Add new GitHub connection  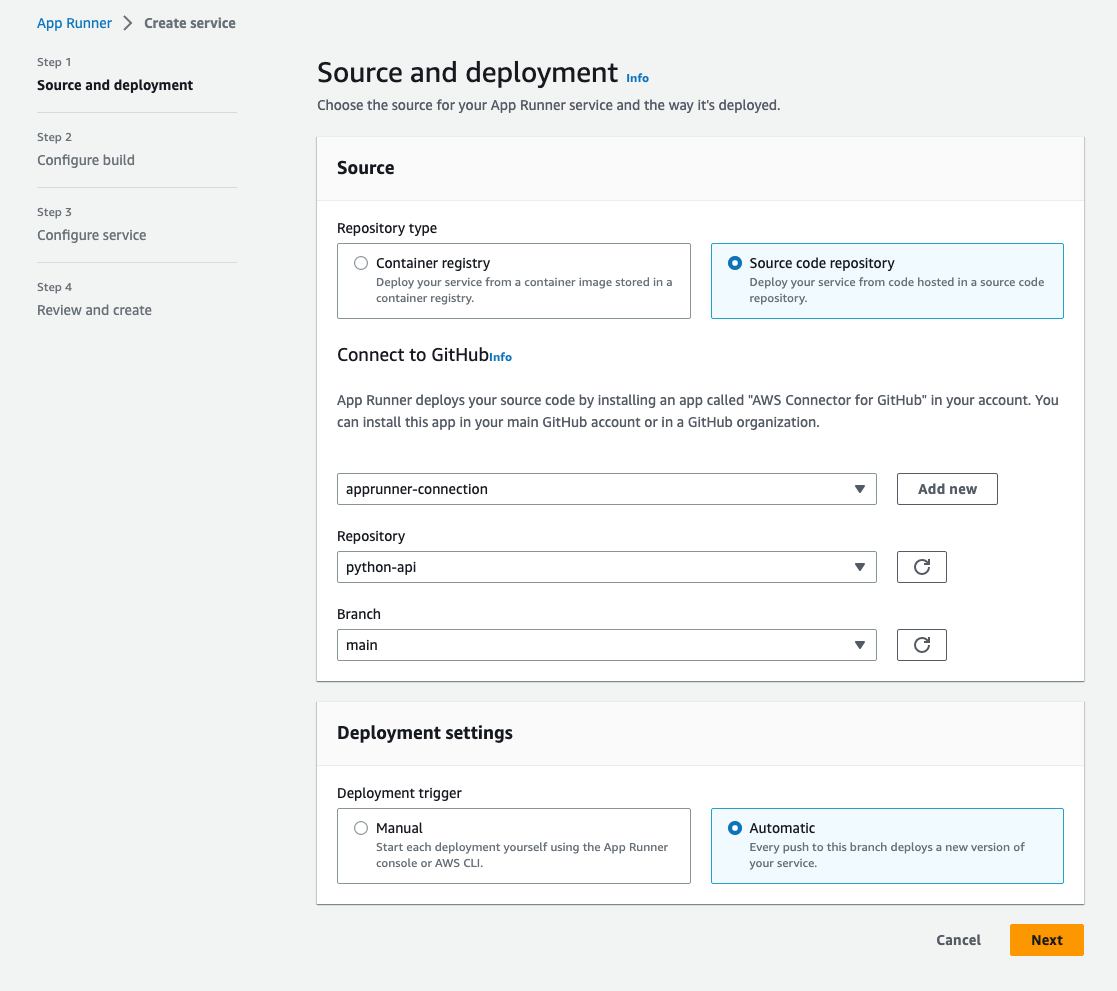[x=946, y=489]
